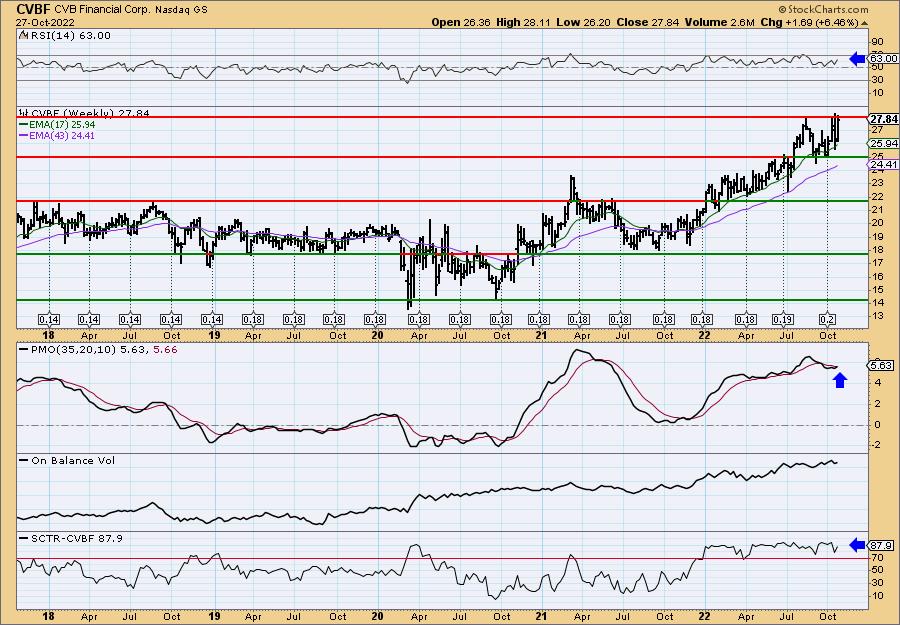Click the Nasdaq GS exchange label

point(180,10)
